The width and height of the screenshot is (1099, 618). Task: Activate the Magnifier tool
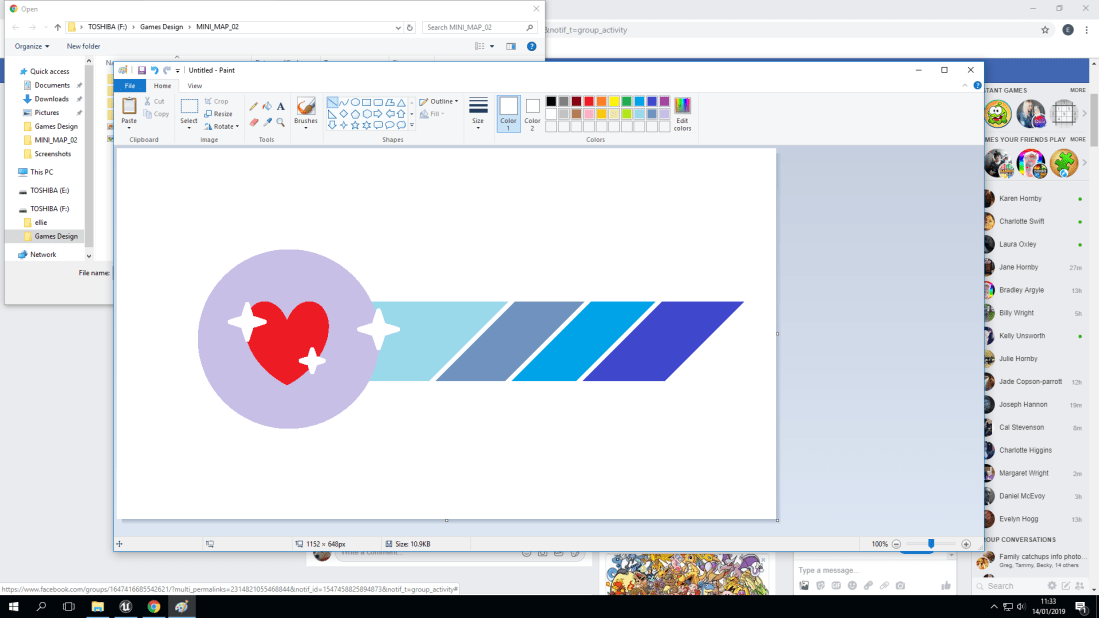pos(280,122)
